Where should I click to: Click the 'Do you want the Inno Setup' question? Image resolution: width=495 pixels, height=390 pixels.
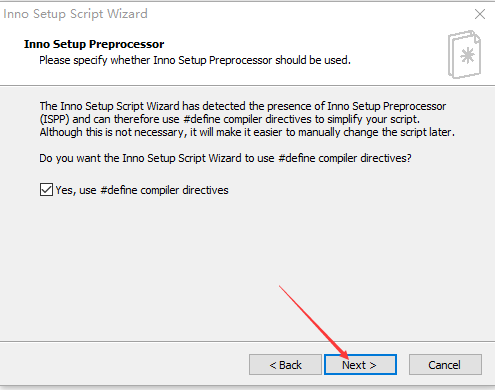pyautogui.click(x=225, y=158)
